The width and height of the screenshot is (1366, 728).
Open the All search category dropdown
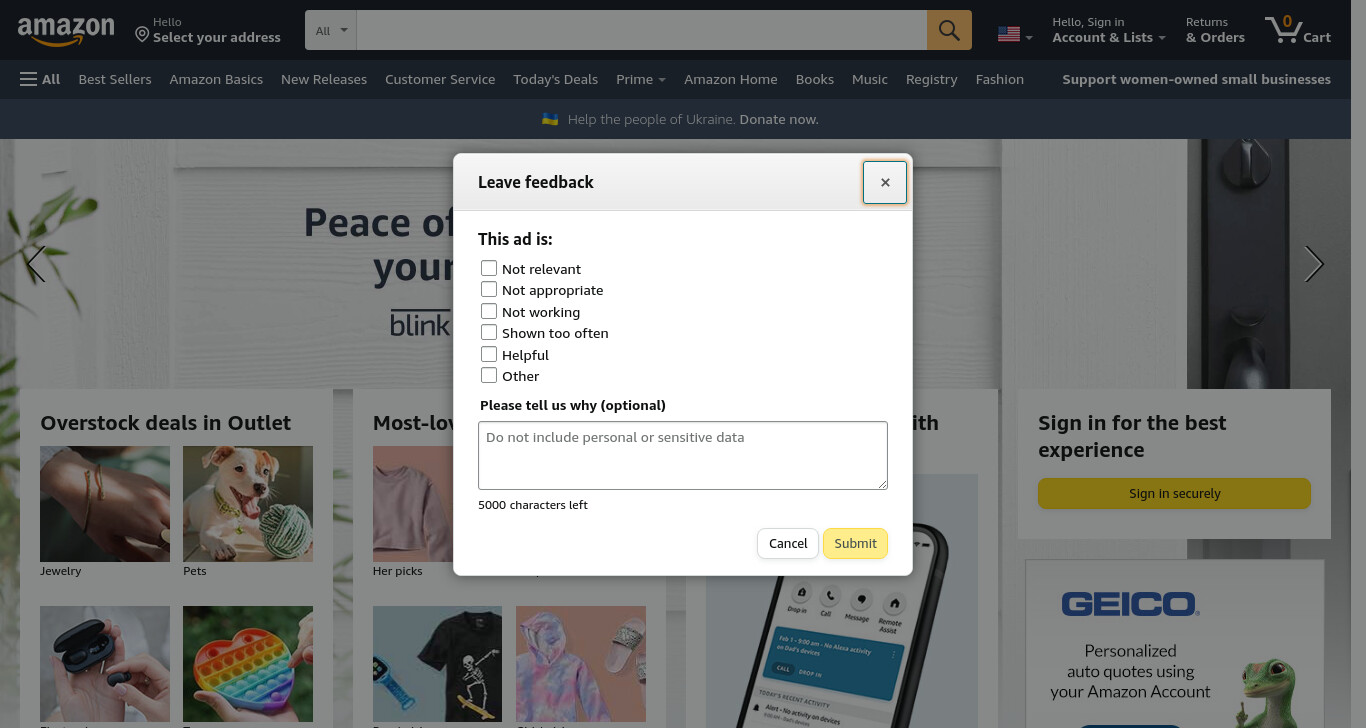(x=331, y=30)
